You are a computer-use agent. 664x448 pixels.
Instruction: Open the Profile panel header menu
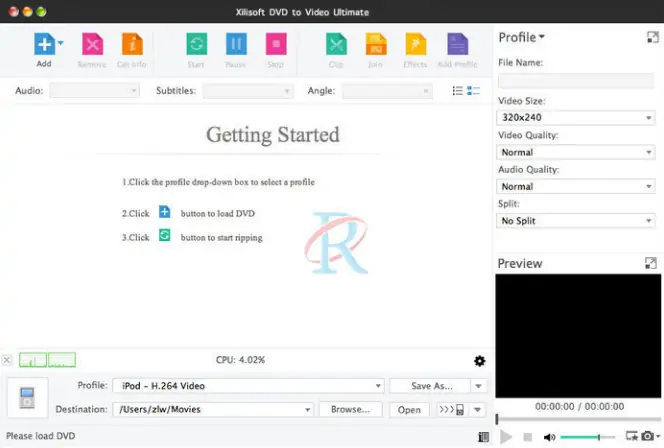coord(521,37)
